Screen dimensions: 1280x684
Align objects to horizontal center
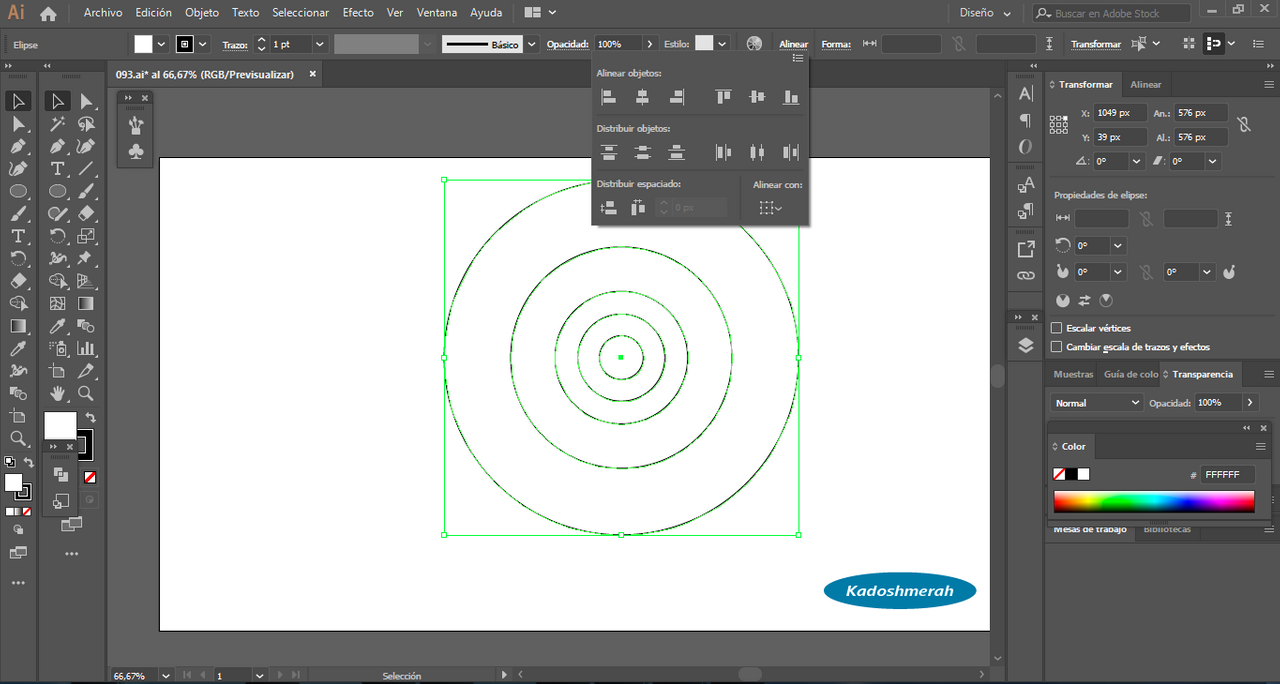[642, 97]
